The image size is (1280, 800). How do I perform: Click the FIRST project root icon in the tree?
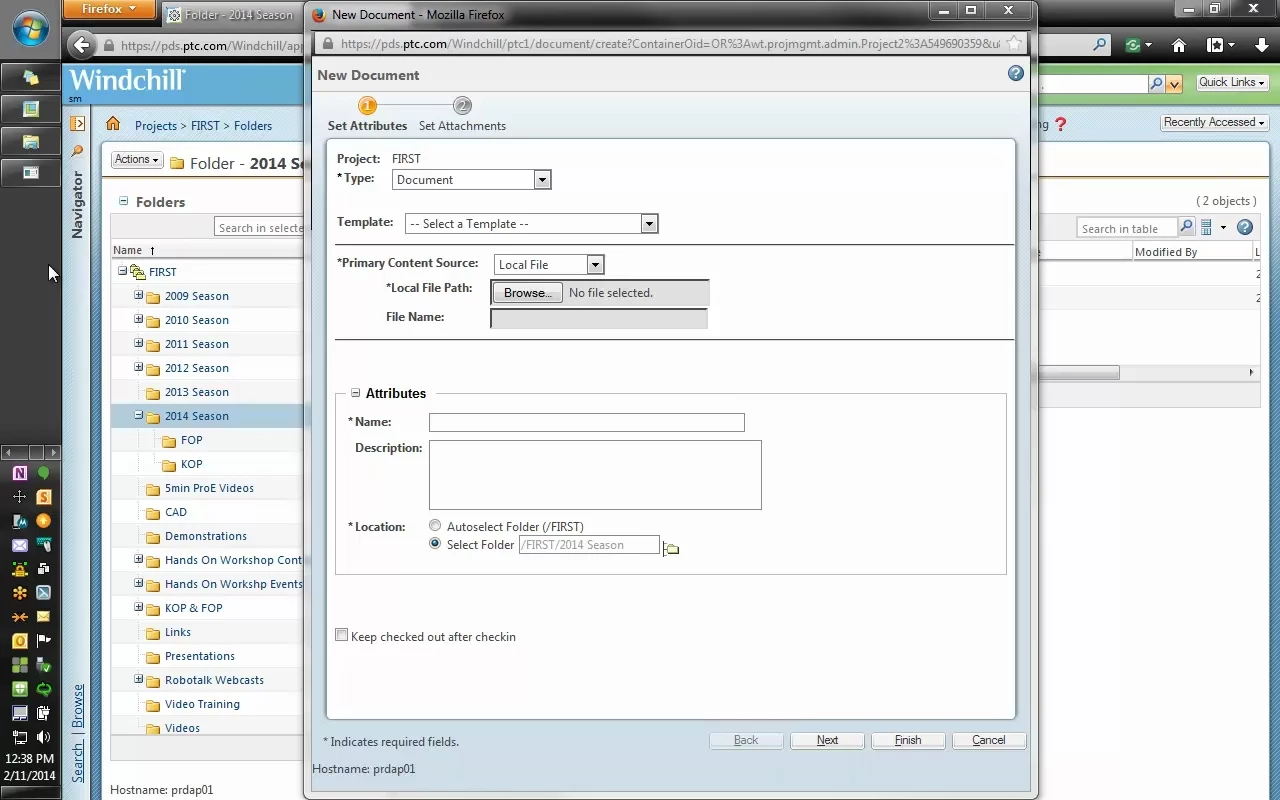pyautogui.click(x=138, y=272)
